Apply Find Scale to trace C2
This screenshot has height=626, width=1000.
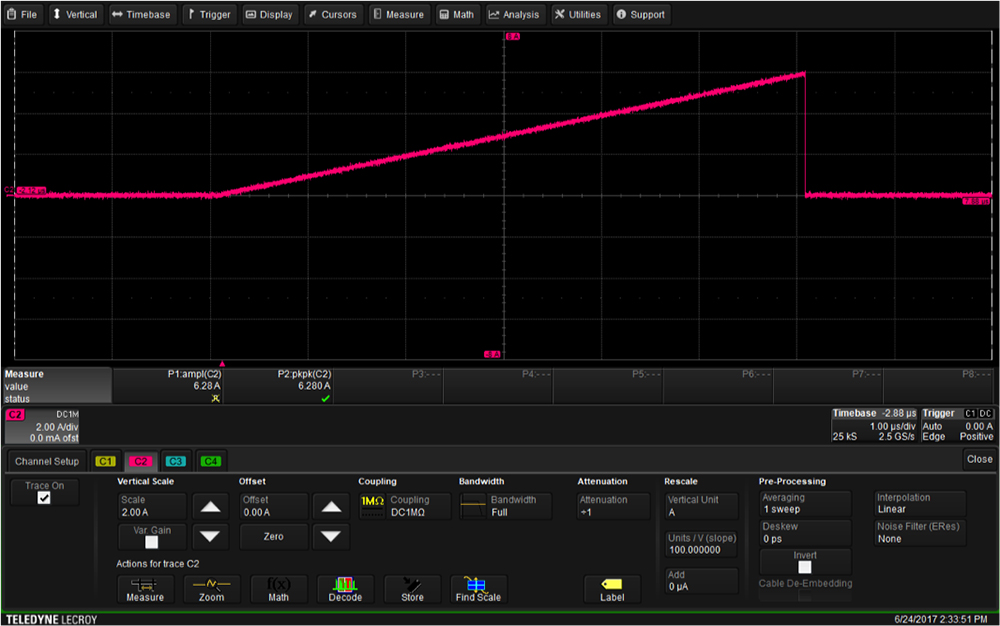click(478, 589)
